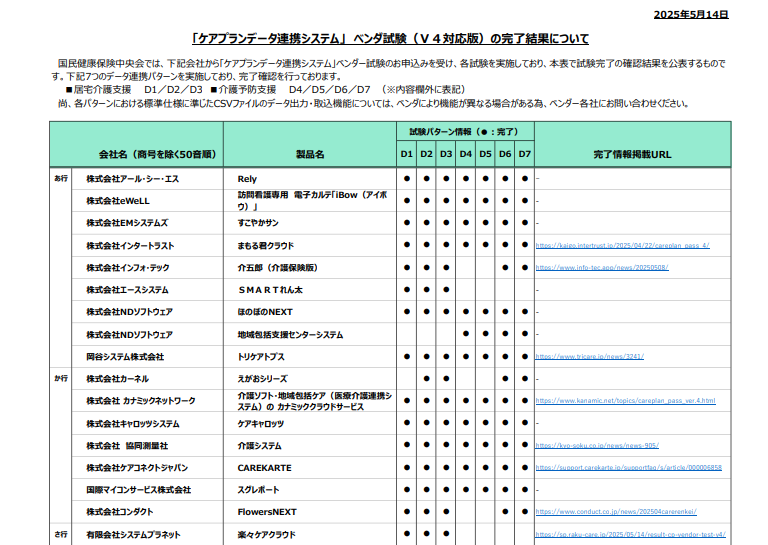Click the D2 column header
This screenshot has width=768, height=545.
(426, 154)
